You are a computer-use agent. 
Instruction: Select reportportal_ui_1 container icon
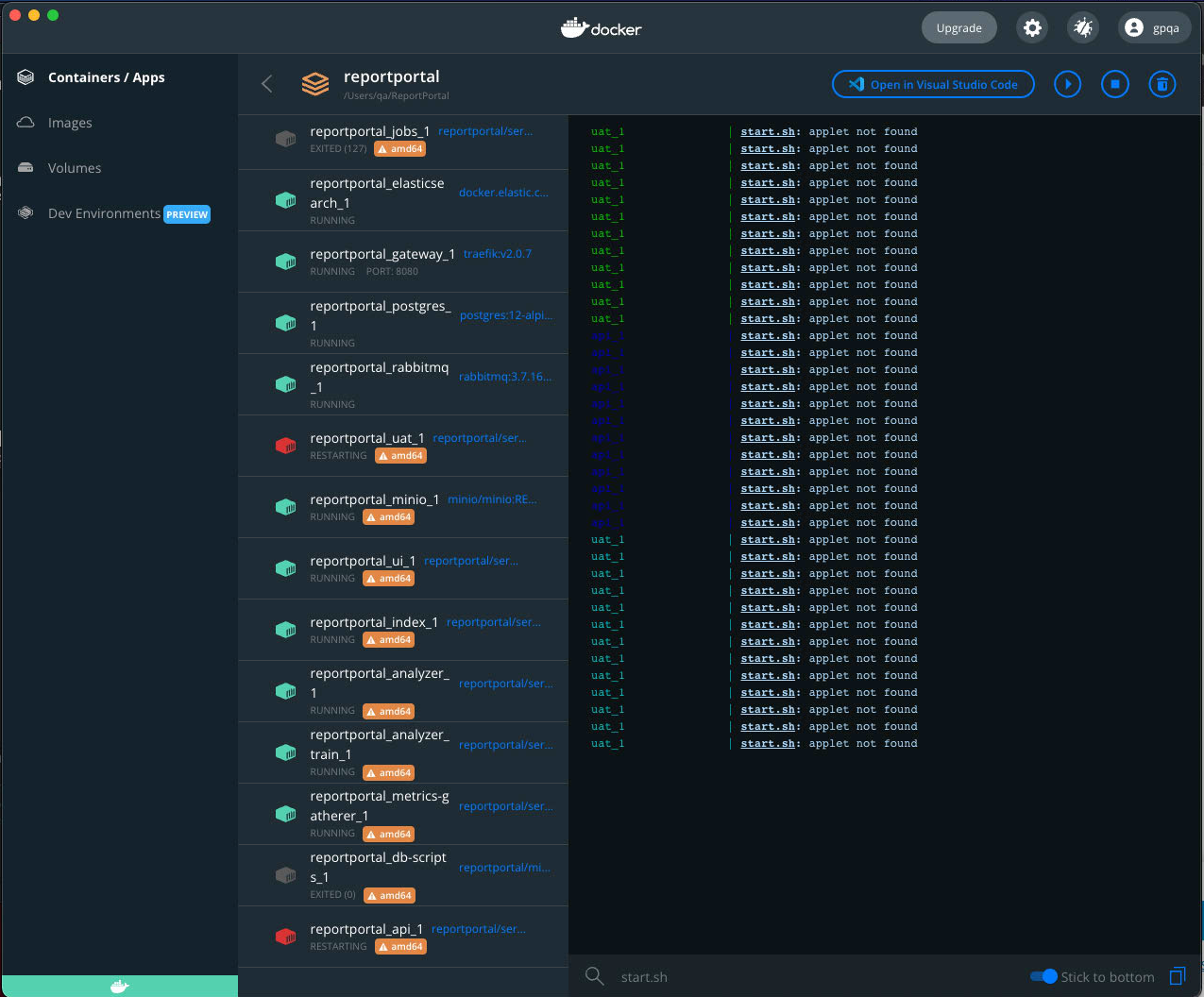pyautogui.click(x=285, y=568)
